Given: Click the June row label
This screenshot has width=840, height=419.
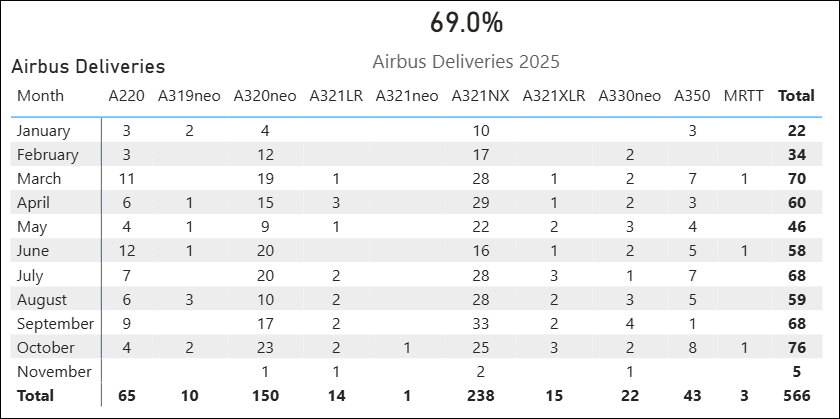Looking at the screenshot, I should (x=35, y=251).
